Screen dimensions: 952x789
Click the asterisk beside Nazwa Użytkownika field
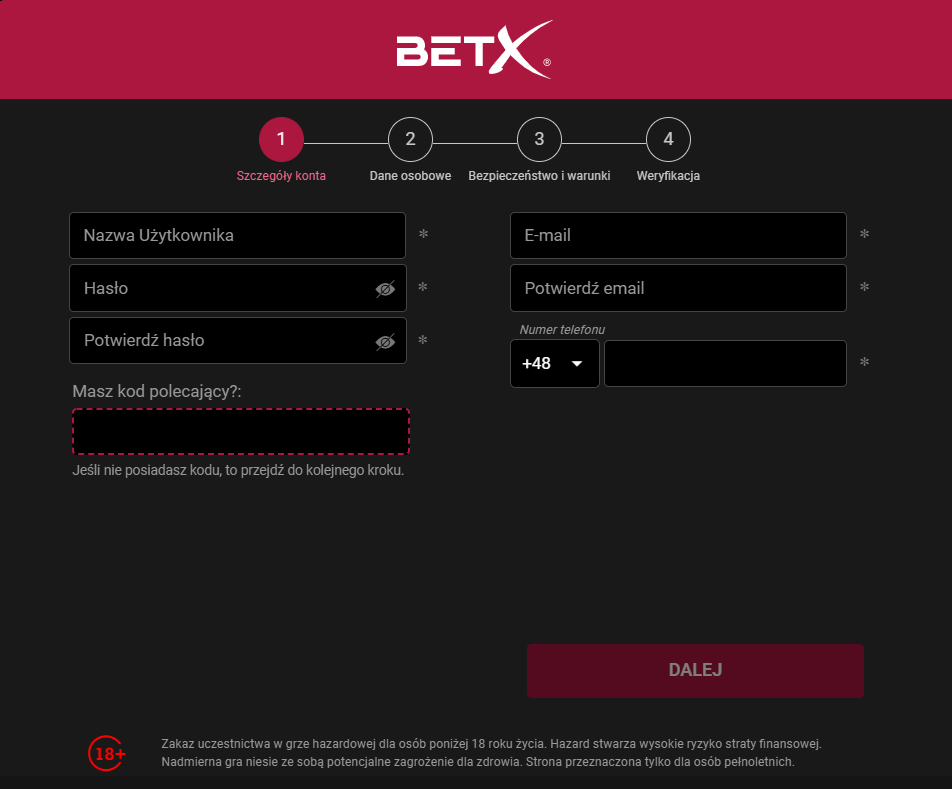pos(424,234)
